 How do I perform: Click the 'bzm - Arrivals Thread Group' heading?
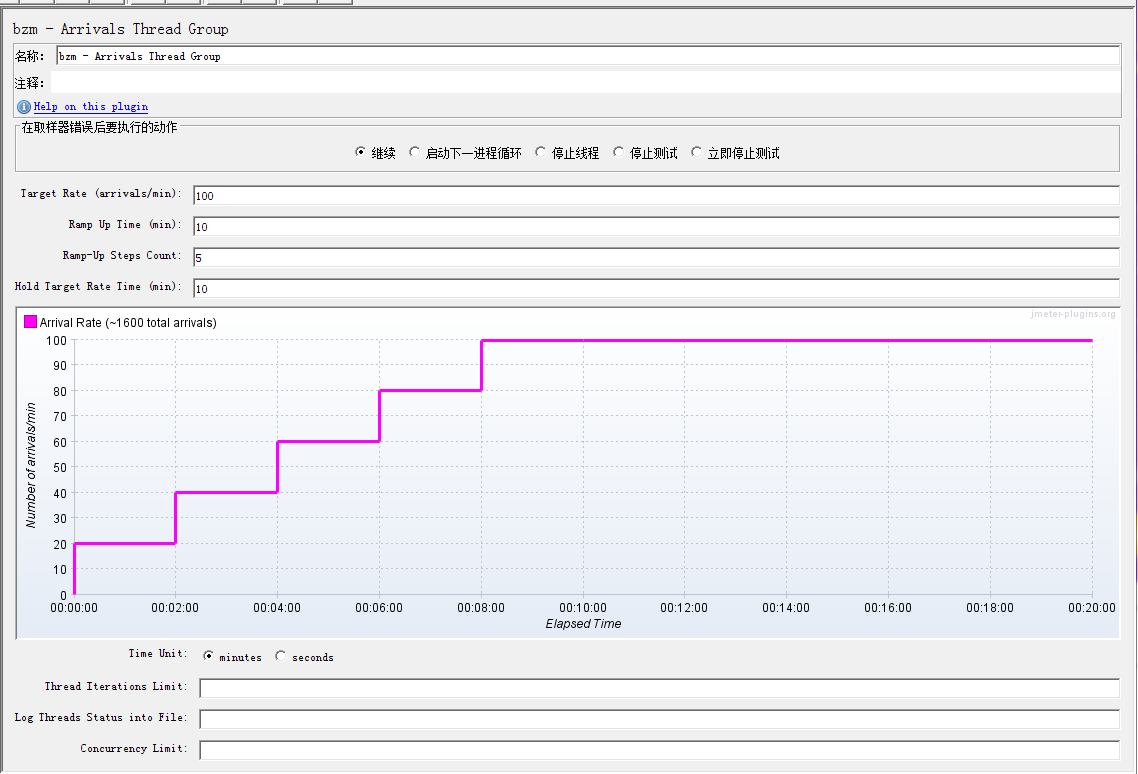[120, 29]
